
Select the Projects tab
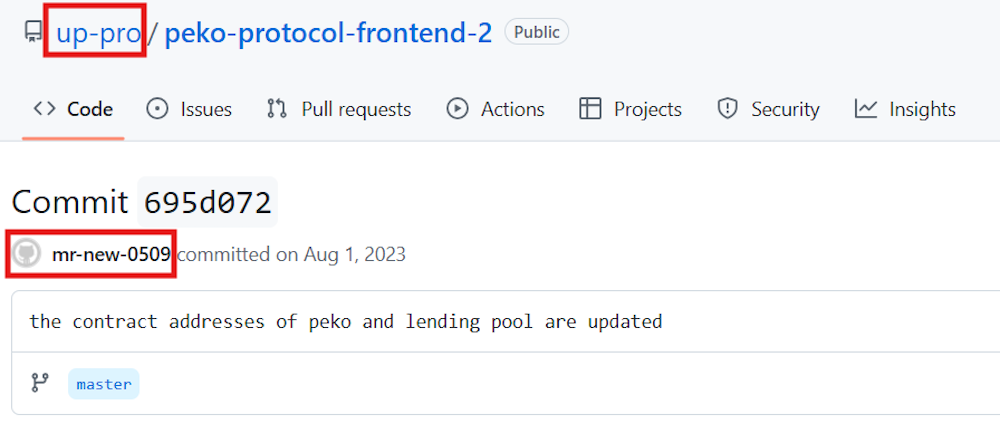647,109
